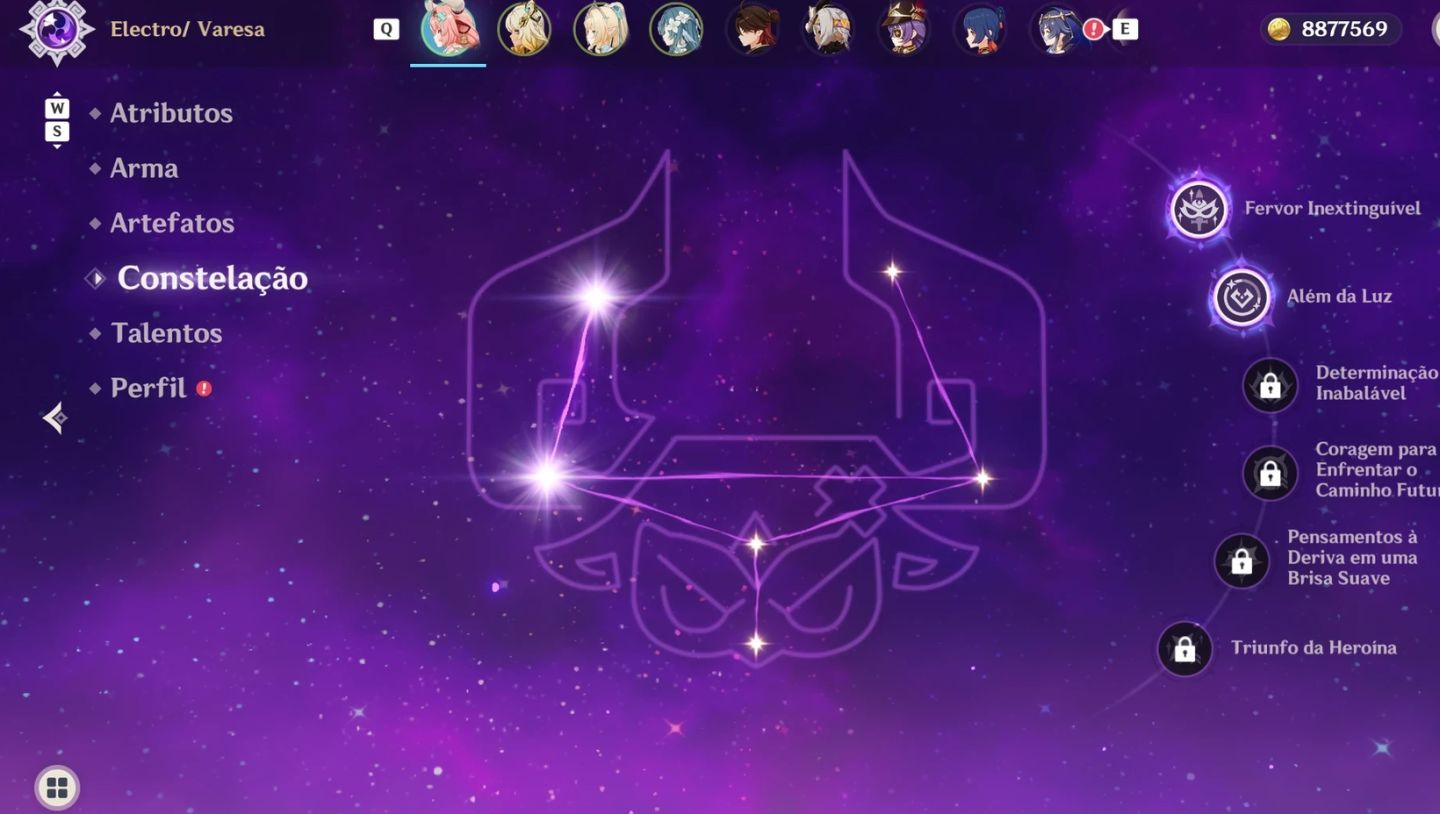Click the Fervor Inextinguível label

[1332, 208]
